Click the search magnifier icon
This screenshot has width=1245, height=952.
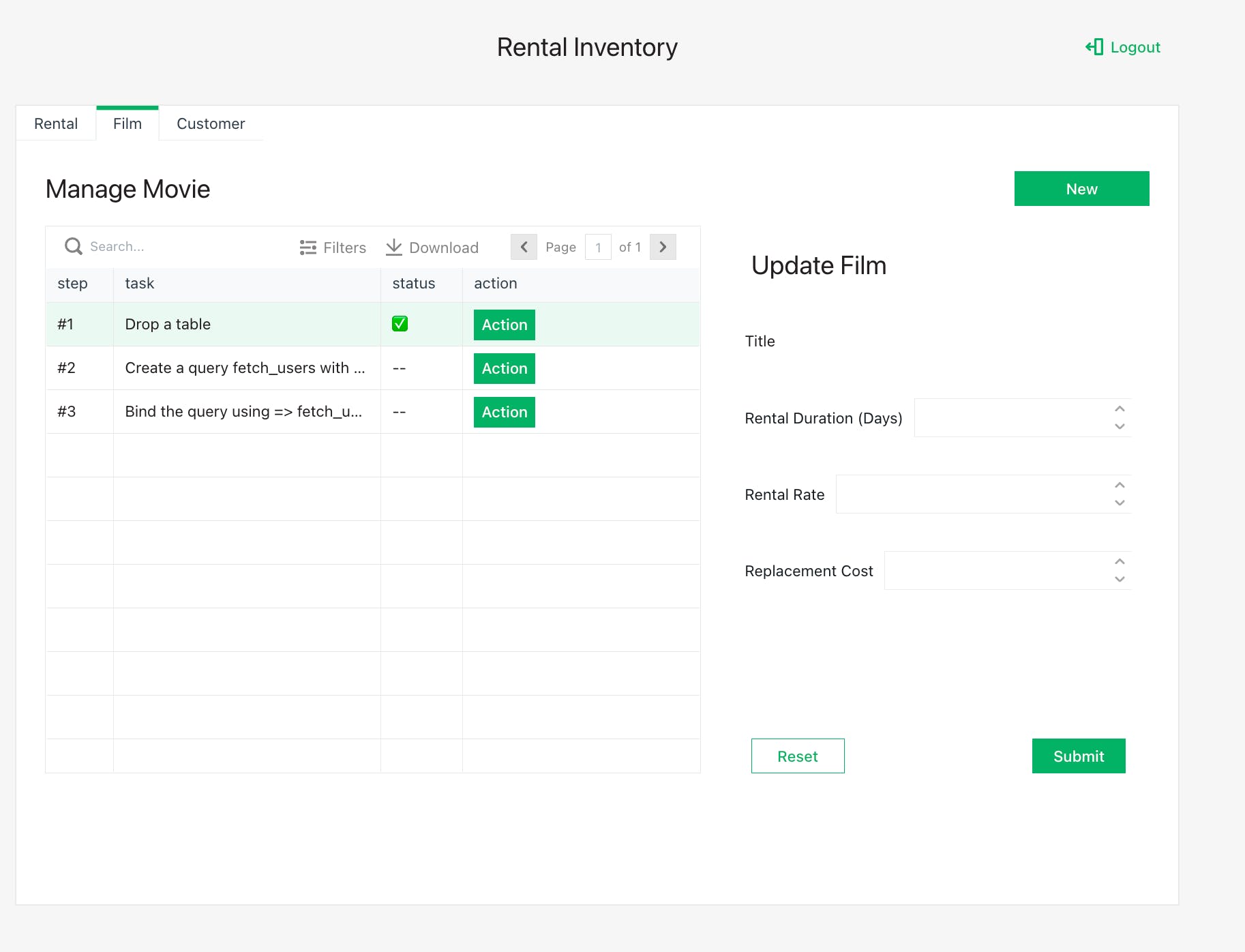click(x=73, y=246)
